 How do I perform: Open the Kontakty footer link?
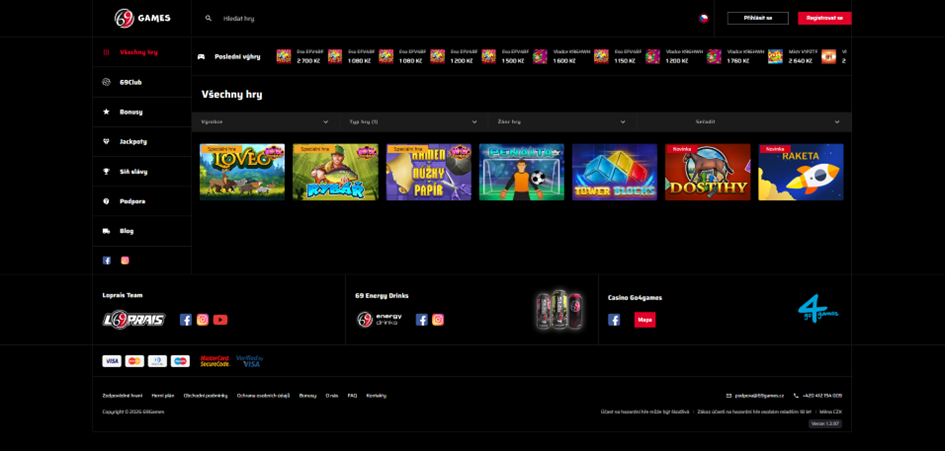[376, 396]
